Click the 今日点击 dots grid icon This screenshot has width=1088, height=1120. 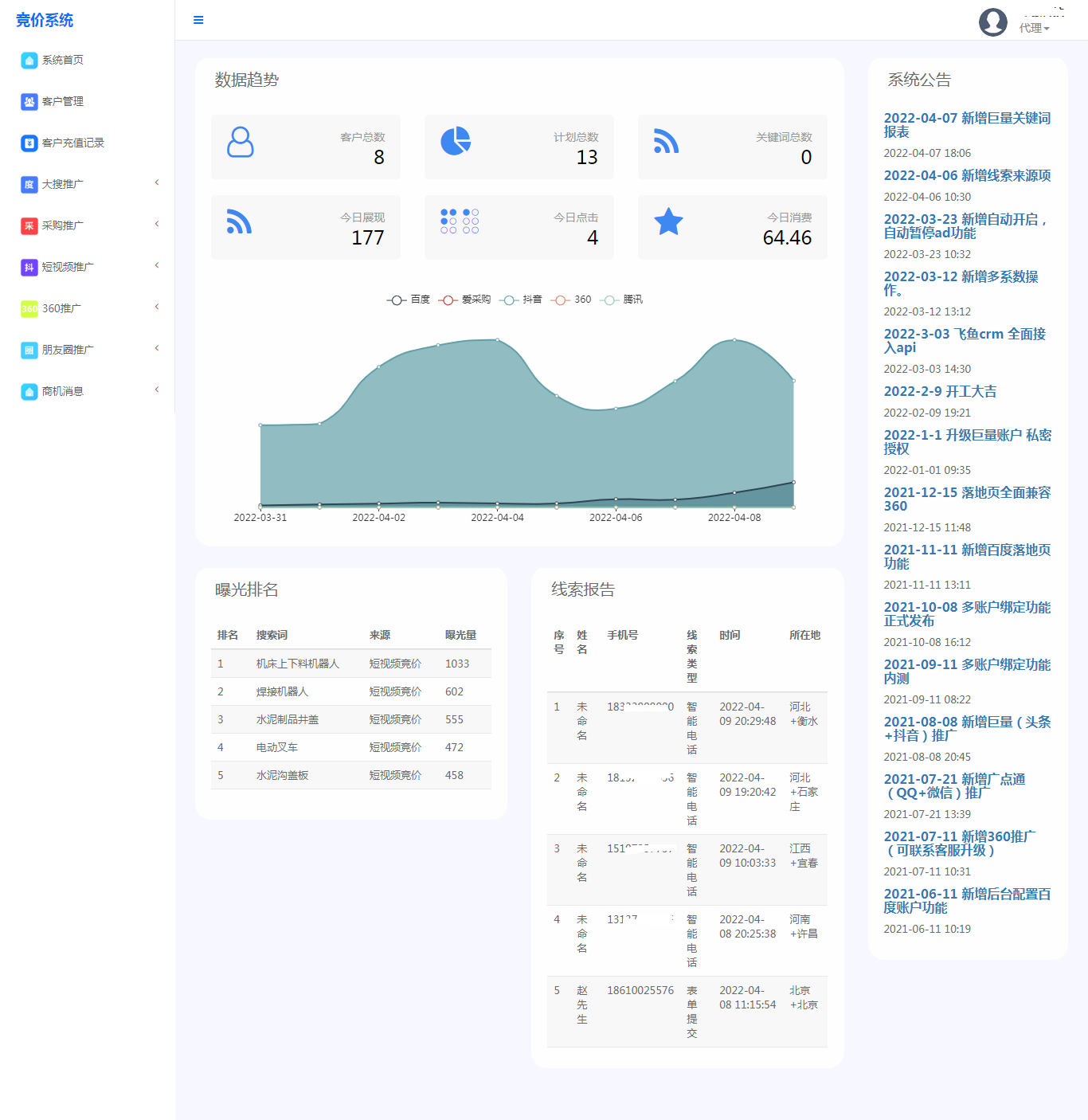(x=460, y=221)
